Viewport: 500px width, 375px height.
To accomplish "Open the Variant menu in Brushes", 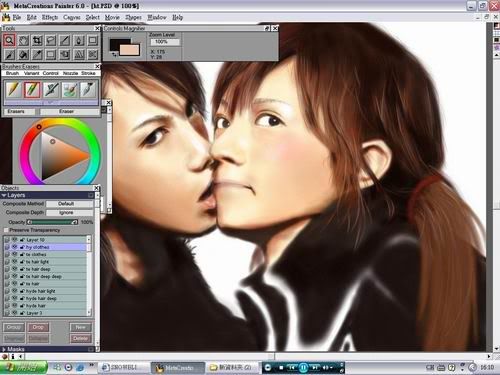I will pyautogui.click(x=32, y=73).
